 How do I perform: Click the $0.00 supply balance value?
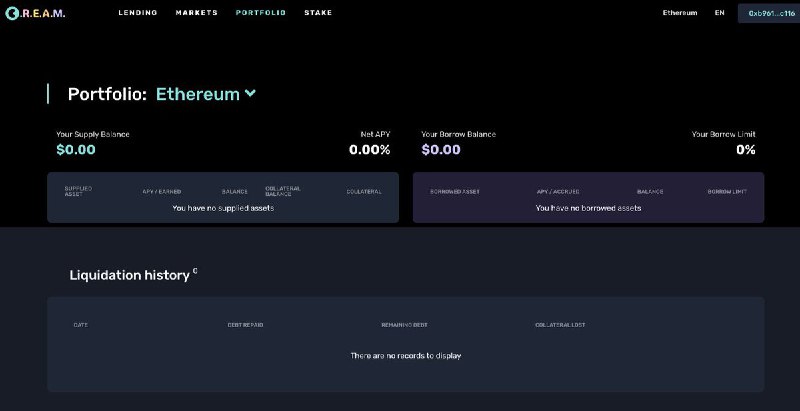click(x=76, y=149)
